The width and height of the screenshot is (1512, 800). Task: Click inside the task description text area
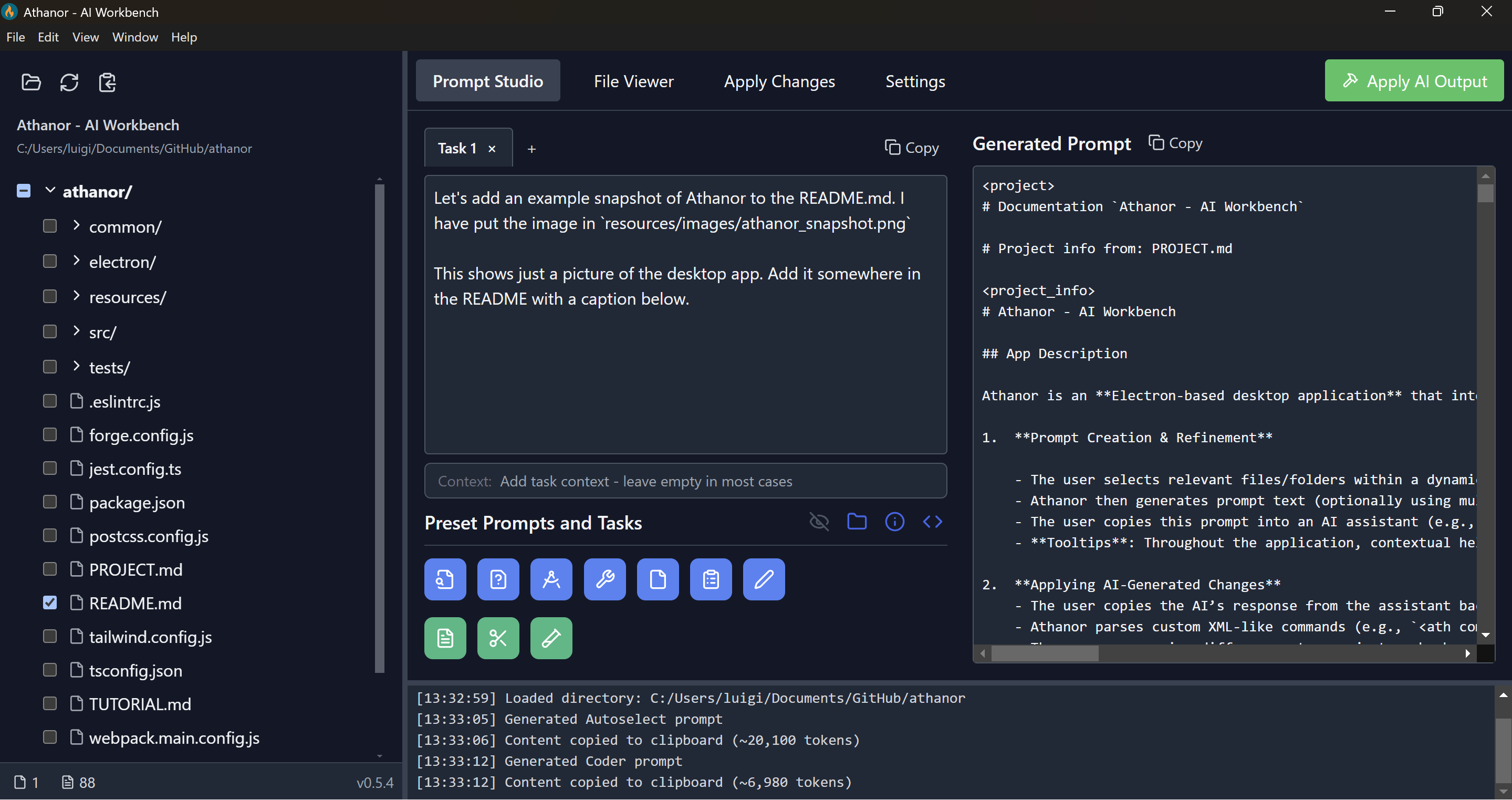685,315
